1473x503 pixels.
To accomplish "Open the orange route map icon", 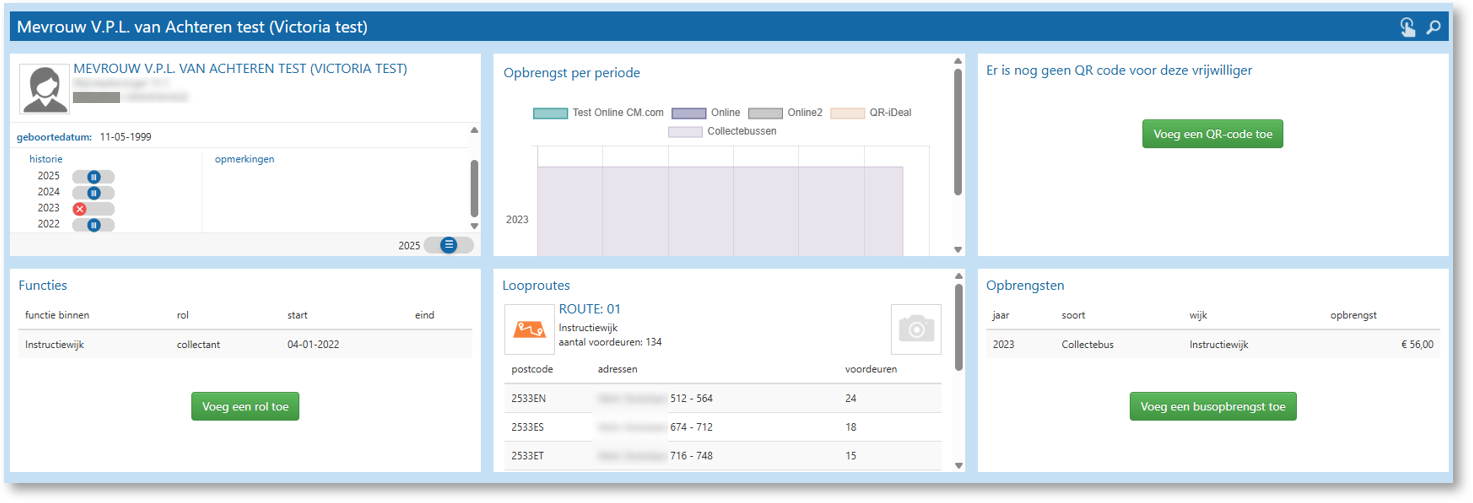I will (x=529, y=329).
